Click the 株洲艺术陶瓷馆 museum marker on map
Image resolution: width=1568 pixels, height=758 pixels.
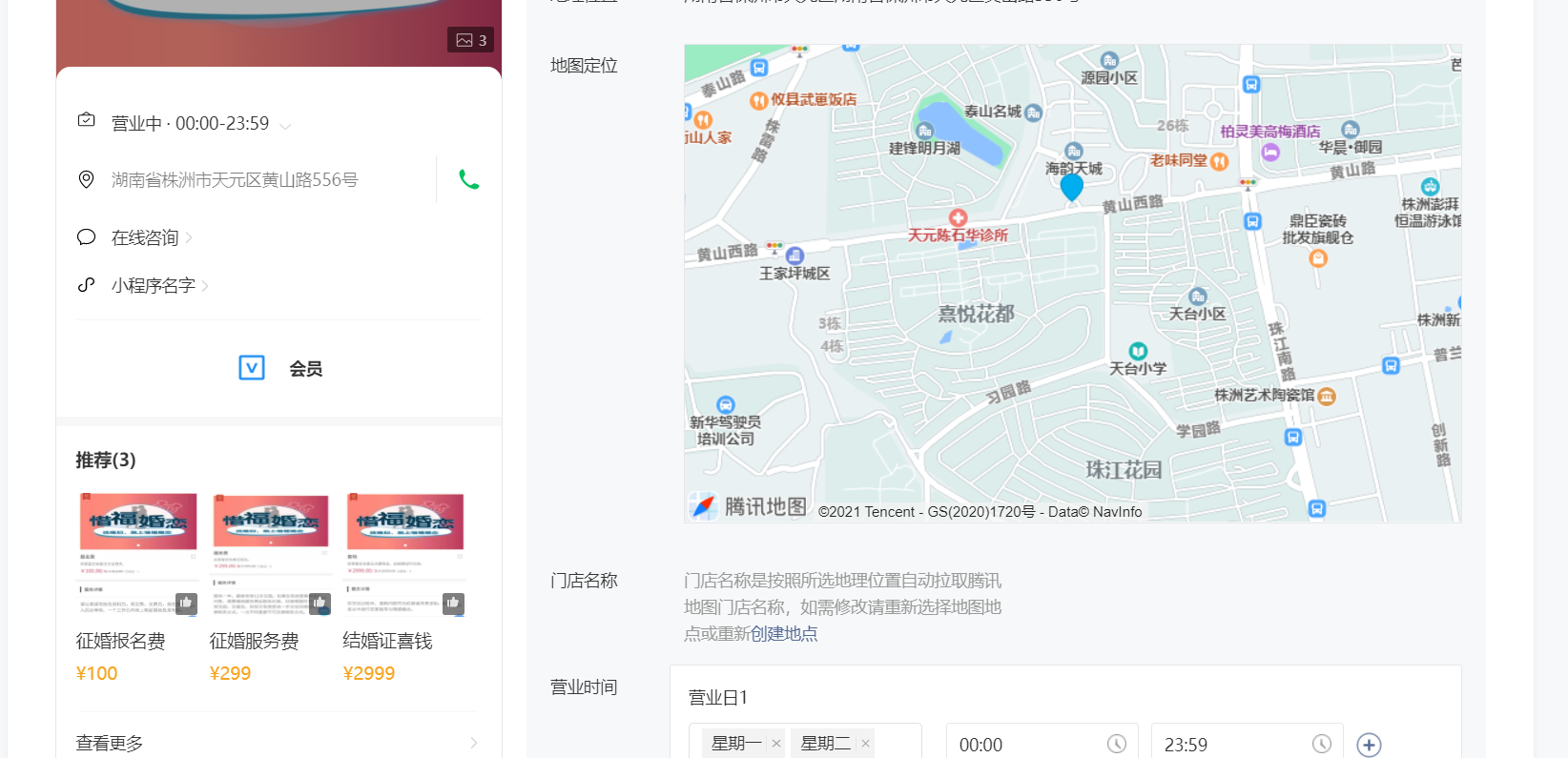[x=1327, y=396]
